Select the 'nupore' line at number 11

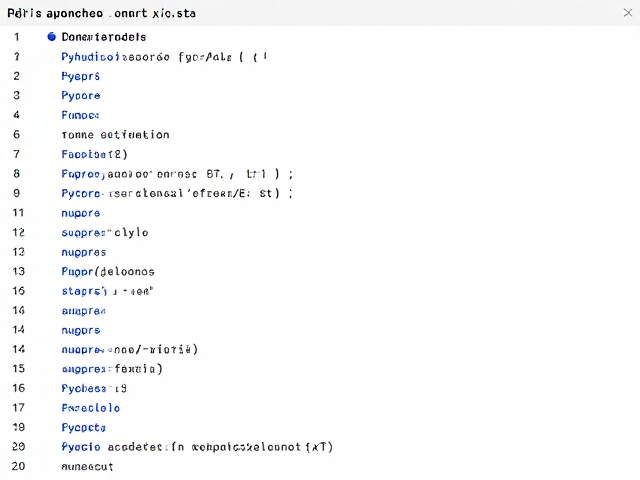[x=81, y=213]
